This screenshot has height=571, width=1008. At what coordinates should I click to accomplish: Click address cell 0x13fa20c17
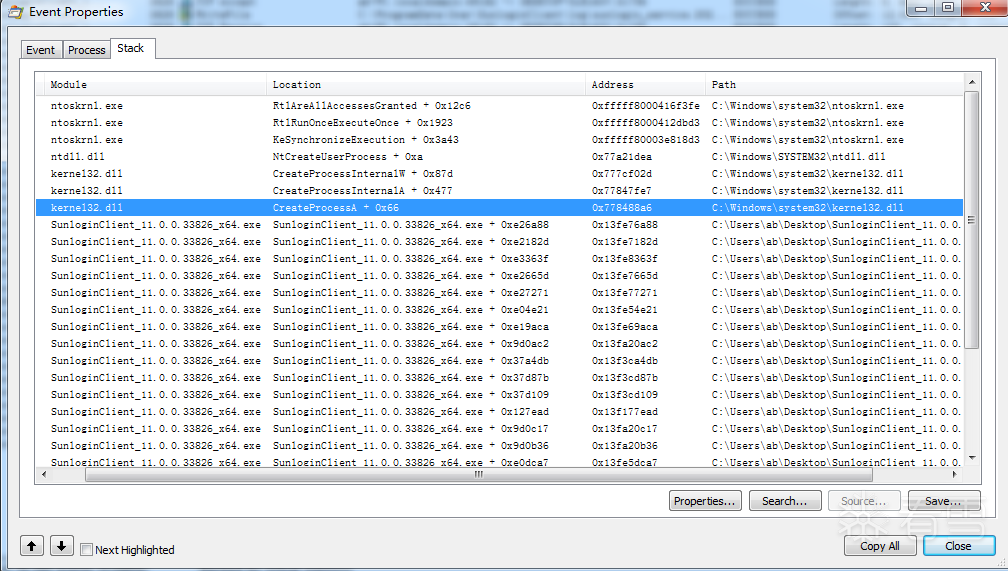tap(625, 430)
